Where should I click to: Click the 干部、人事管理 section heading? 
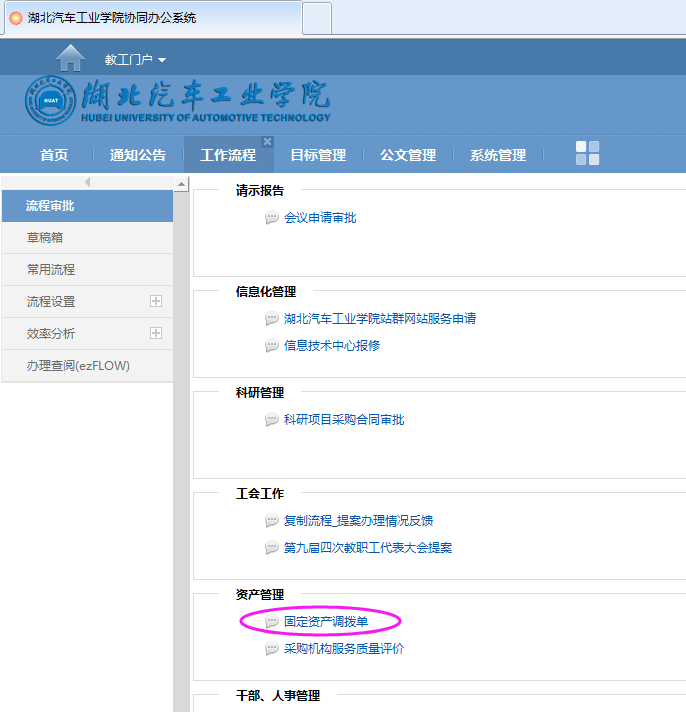coord(278,695)
